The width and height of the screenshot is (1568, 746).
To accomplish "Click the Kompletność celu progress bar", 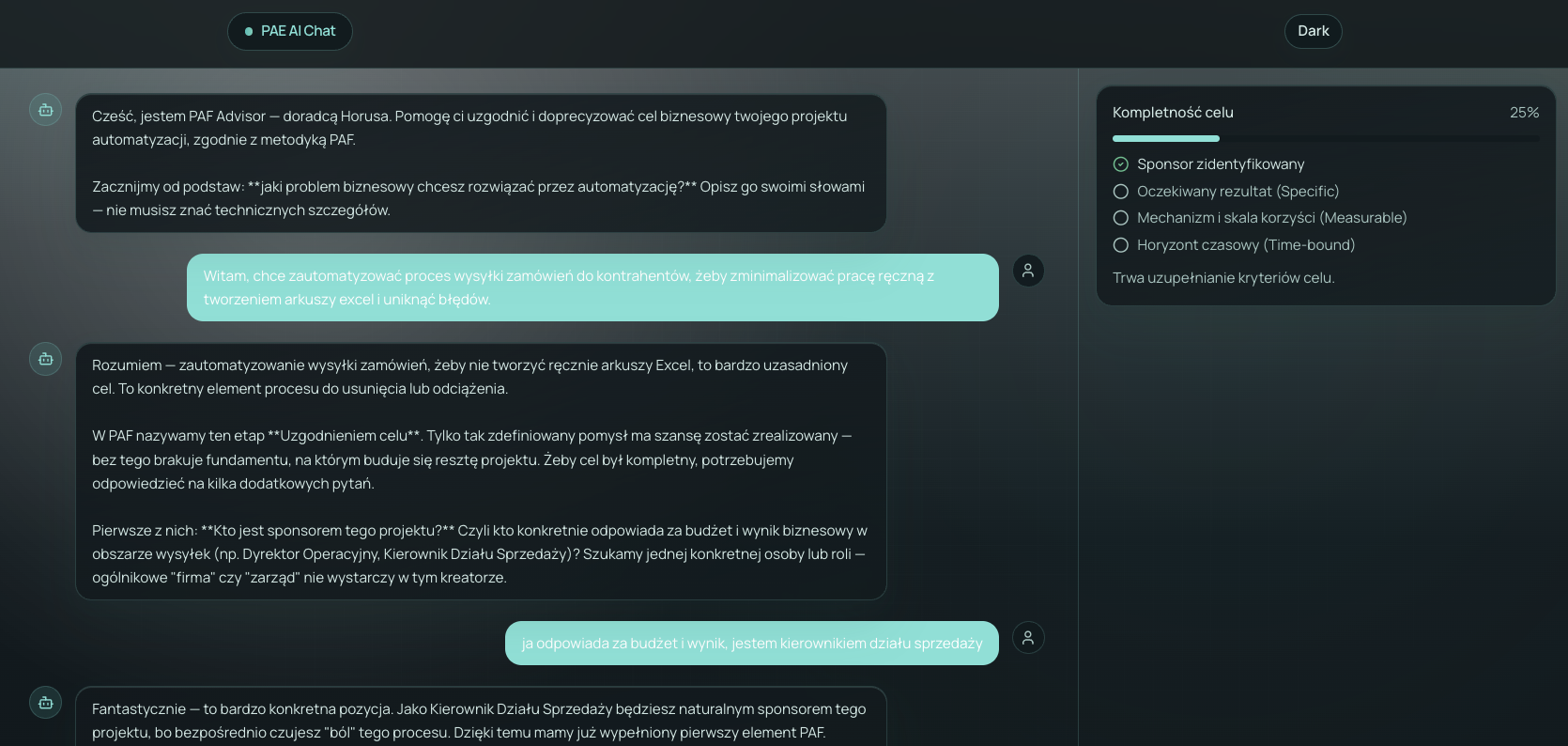I will pyautogui.click(x=1326, y=139).
